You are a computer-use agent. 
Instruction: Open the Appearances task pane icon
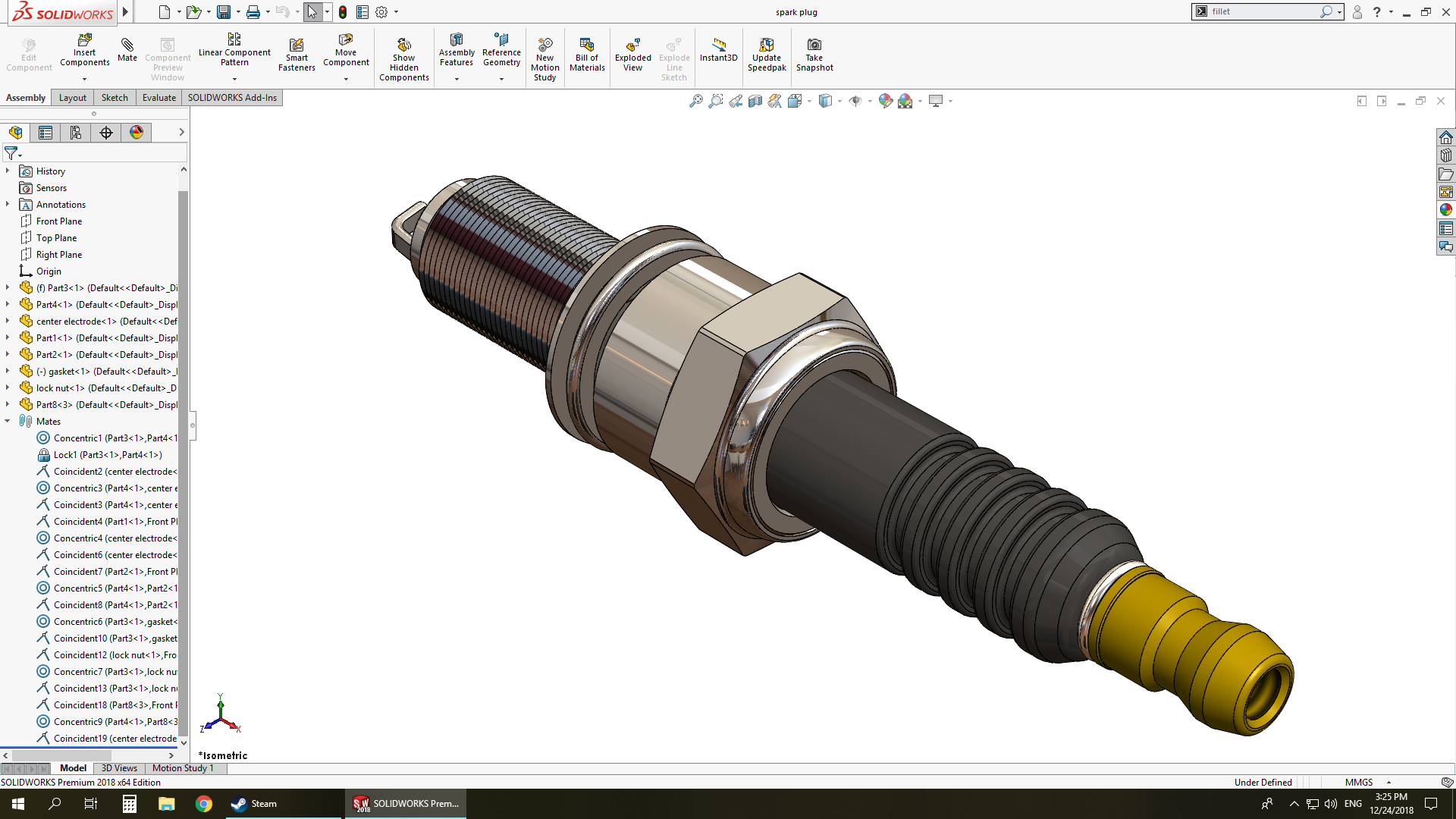point(1445,209)
